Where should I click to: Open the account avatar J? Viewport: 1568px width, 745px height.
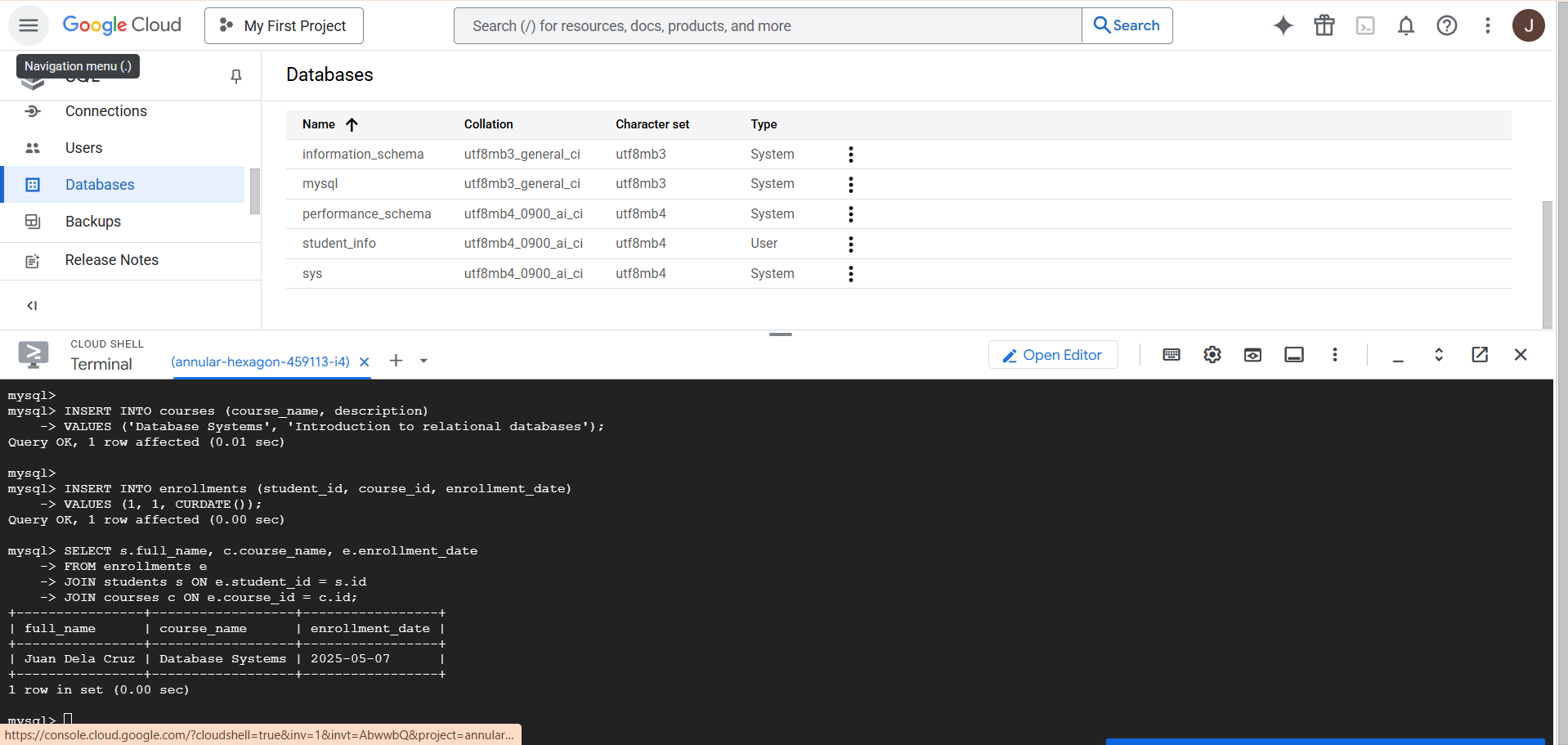tap(1529, 25)
